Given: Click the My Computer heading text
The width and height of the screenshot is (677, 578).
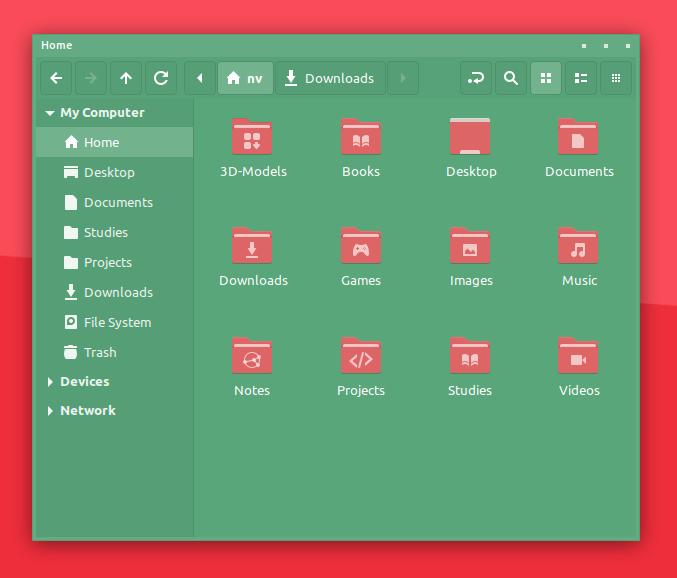Looking at the screenshot, I should tap(102, 113).
